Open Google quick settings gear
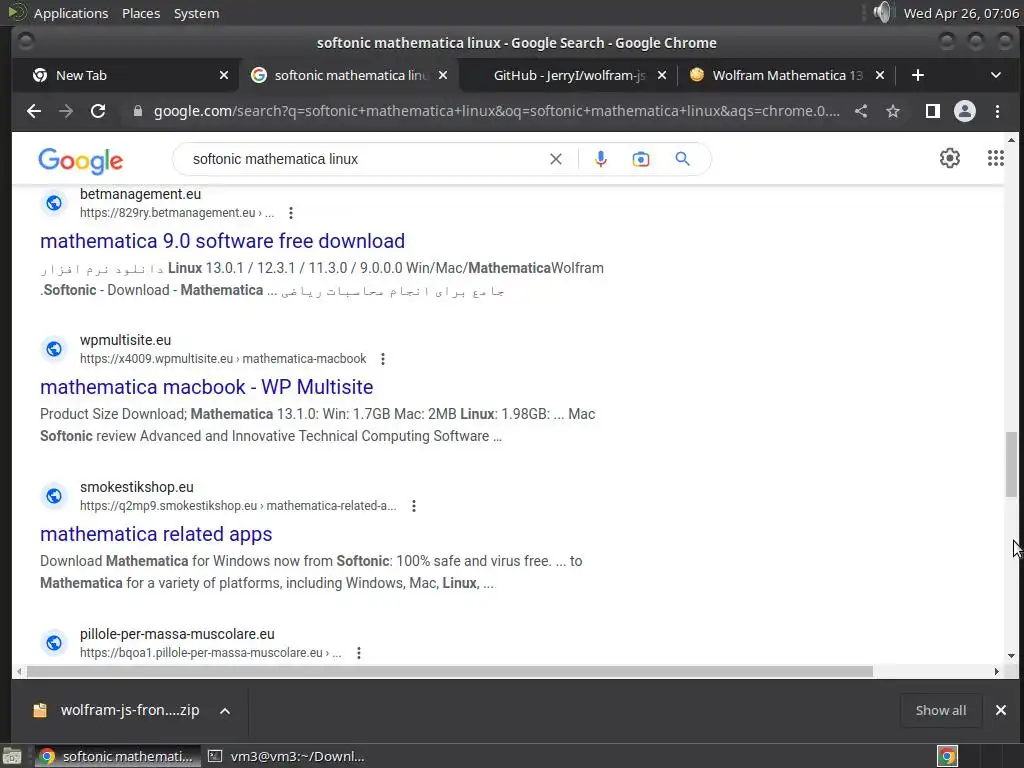Screen dimensions: 1024x768 tap(950, 158)
